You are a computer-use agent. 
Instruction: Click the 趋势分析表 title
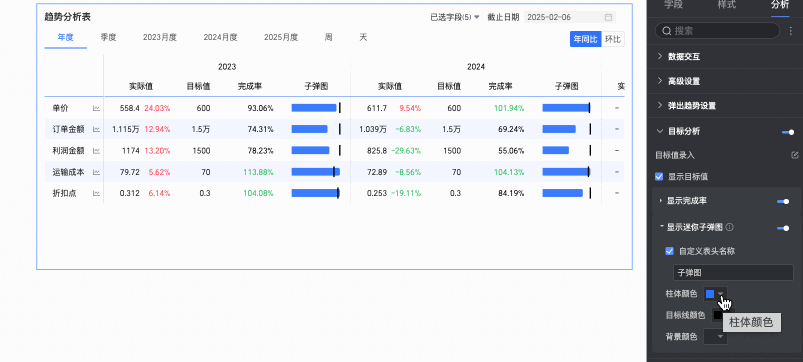[x=68, y=17]
